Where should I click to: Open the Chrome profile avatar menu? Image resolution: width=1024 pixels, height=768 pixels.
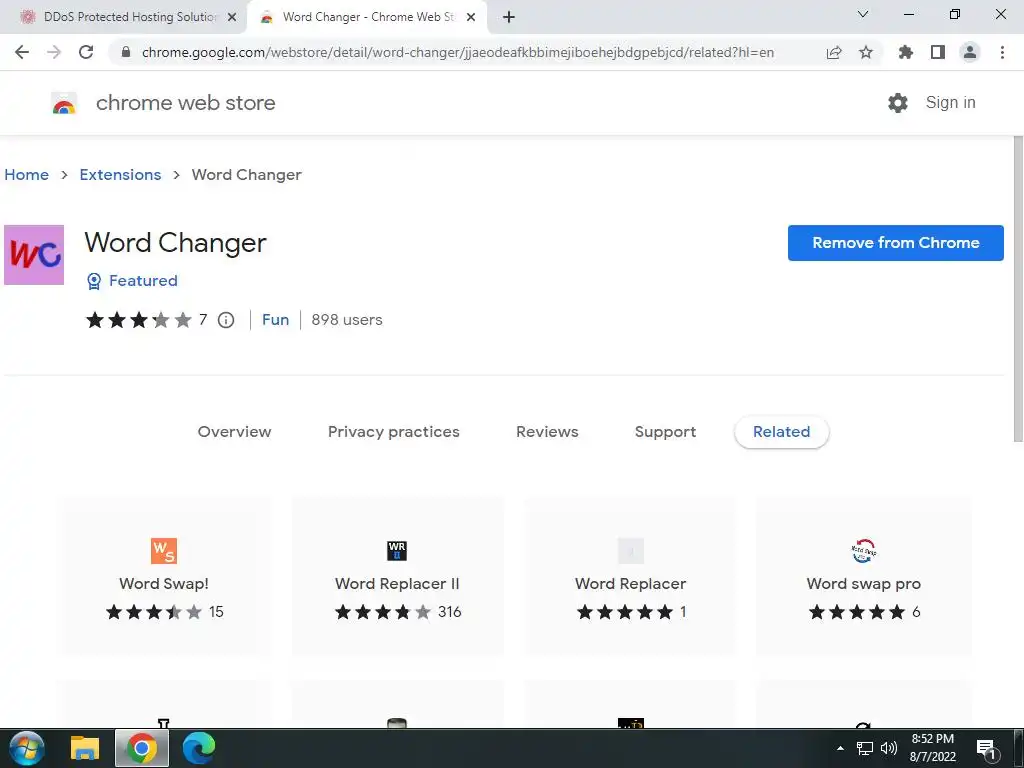[970, 52]
